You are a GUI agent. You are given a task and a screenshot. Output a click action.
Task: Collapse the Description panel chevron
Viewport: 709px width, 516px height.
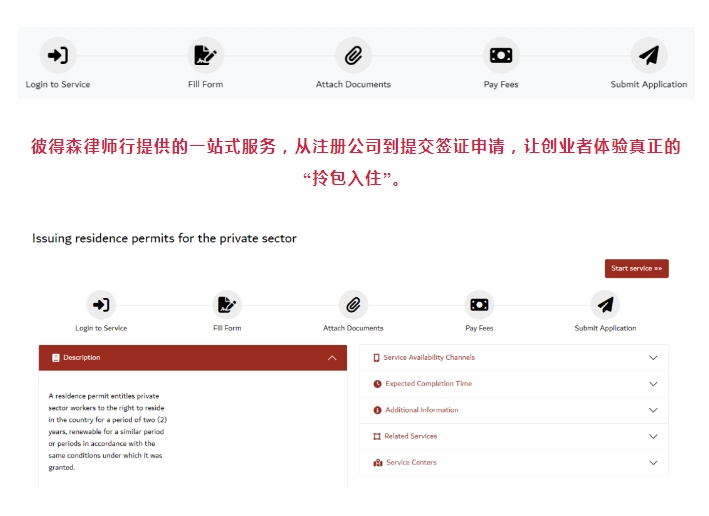click(332, 358)
